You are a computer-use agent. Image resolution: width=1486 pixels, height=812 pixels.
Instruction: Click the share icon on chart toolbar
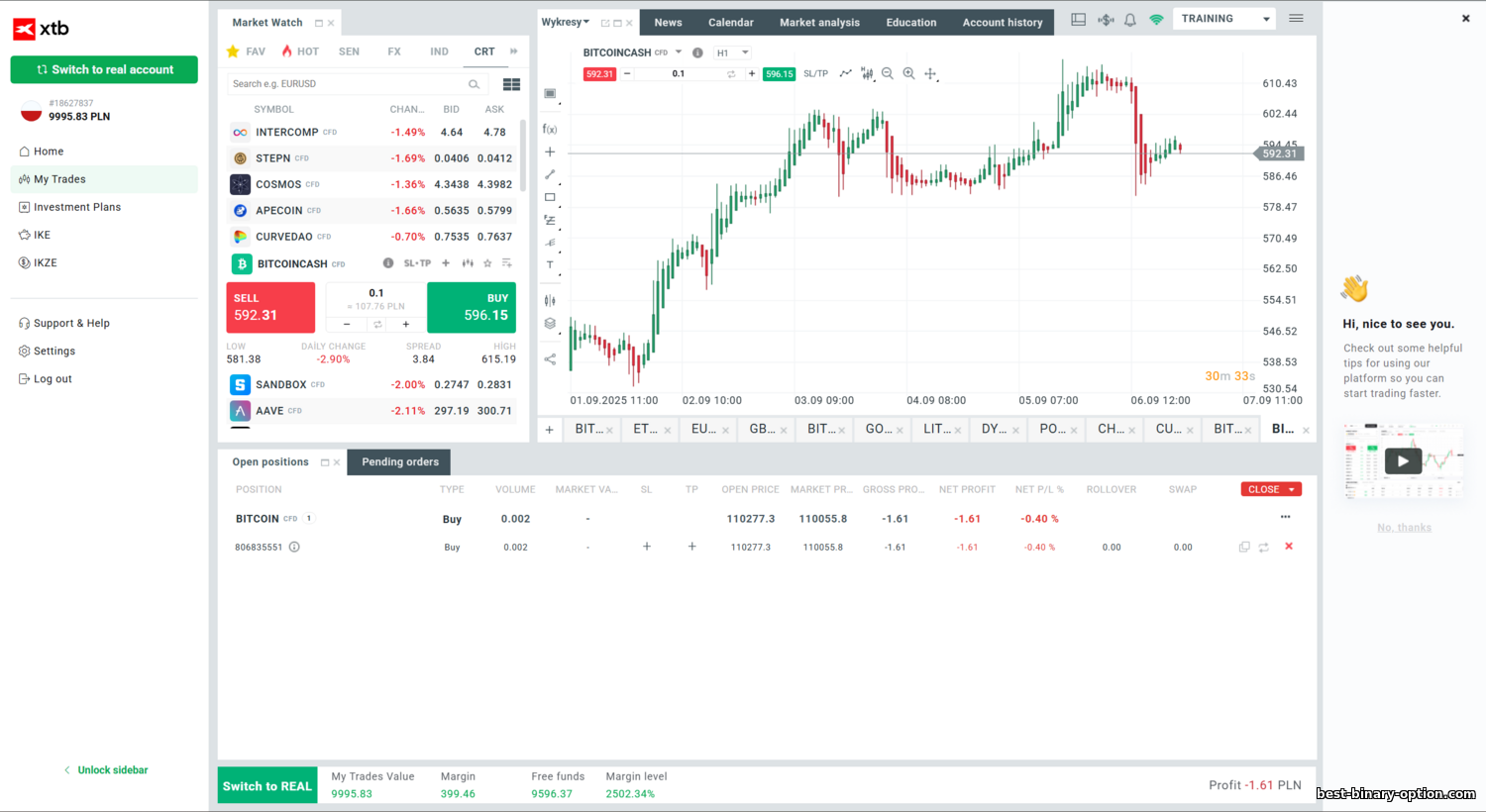550,359
